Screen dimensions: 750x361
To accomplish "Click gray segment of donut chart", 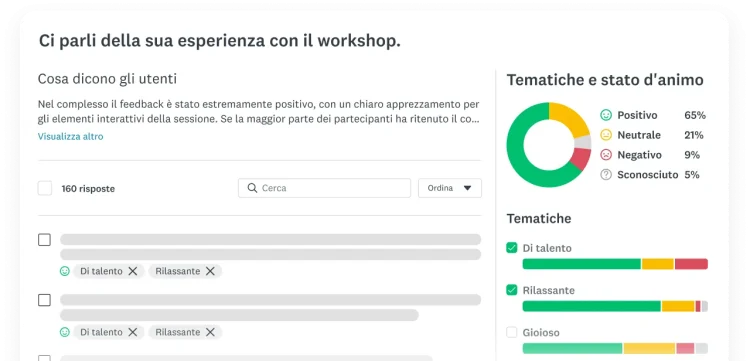I will click(x=583, y=142).
